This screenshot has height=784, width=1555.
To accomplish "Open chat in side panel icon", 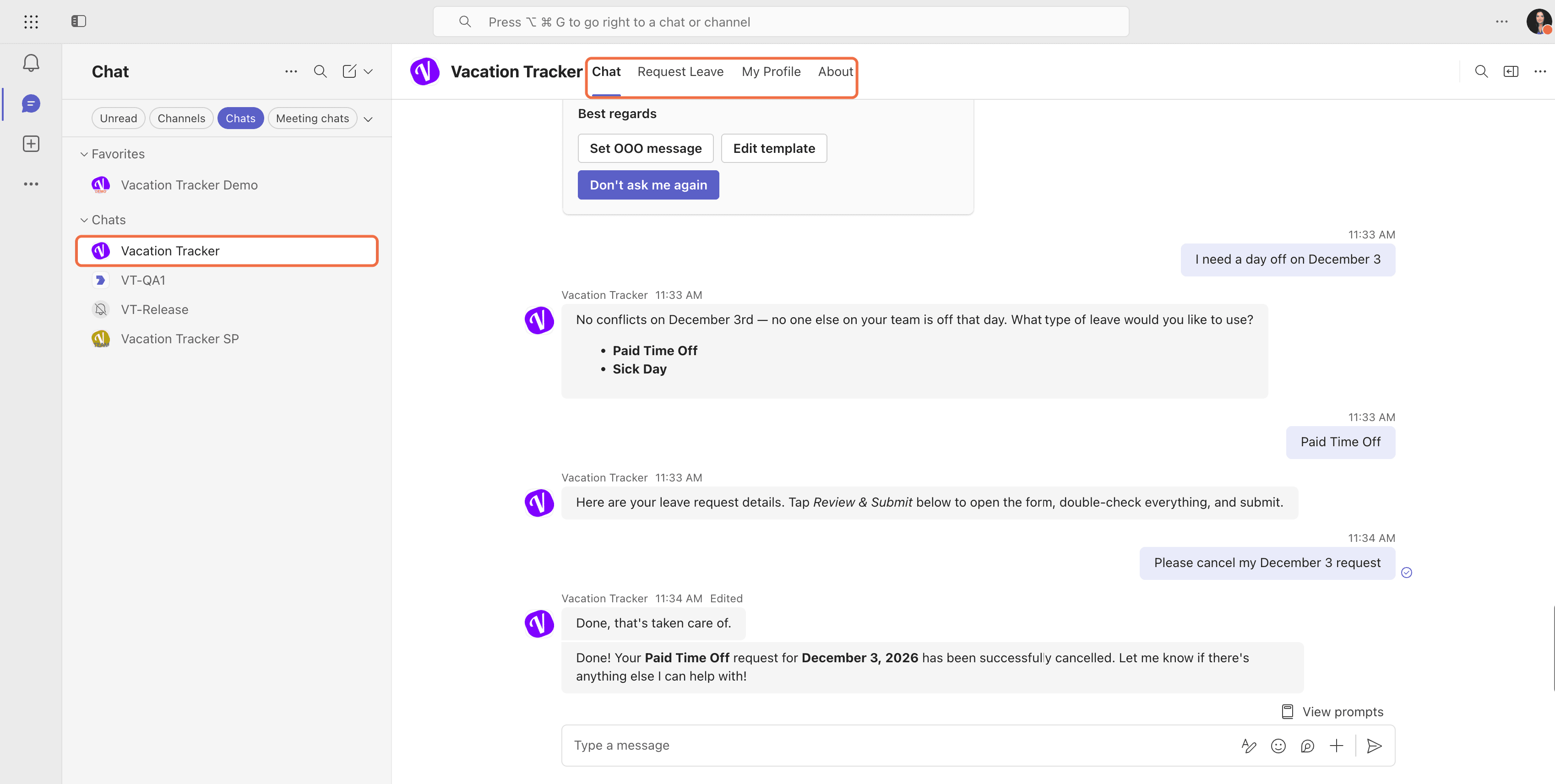I will click(1510, 71).
